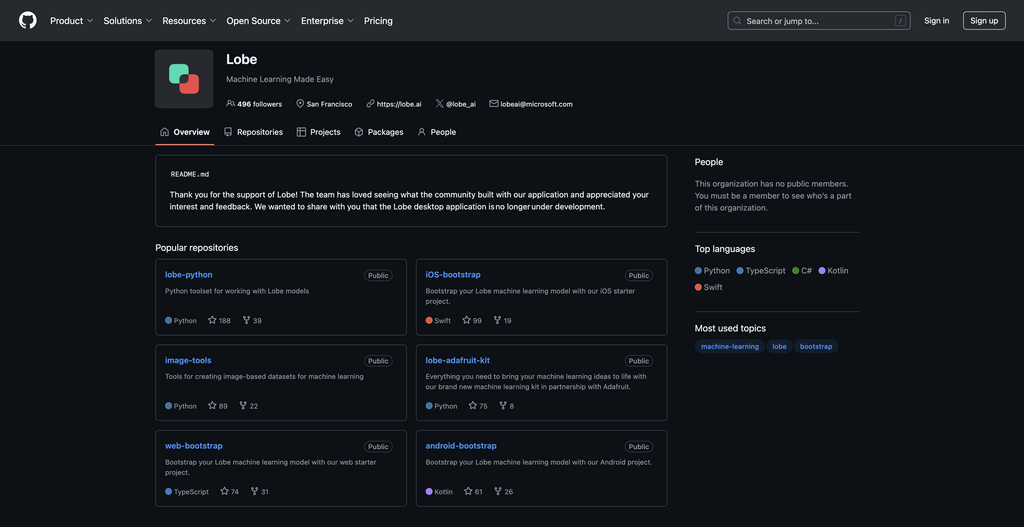1024x527 pixels.
Task: Select the bootstrap topic tag
Action: click(x=816, y=347)
